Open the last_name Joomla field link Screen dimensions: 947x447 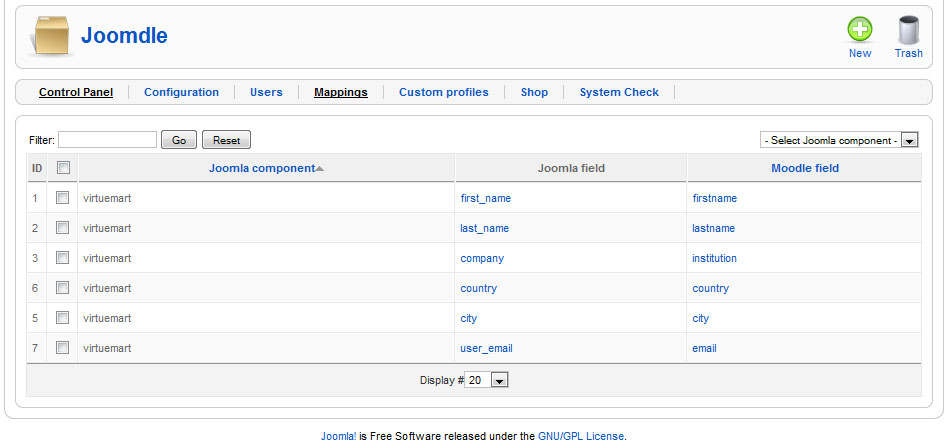[x=484, y=228]
